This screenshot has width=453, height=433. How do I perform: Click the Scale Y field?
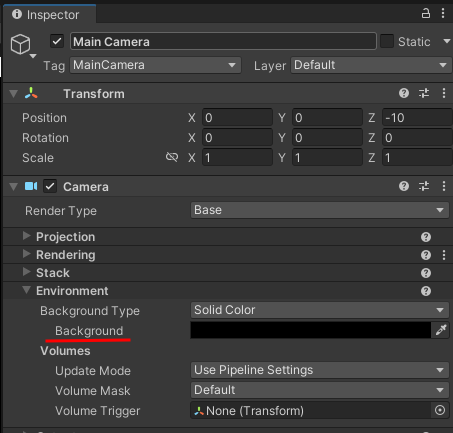327,158
